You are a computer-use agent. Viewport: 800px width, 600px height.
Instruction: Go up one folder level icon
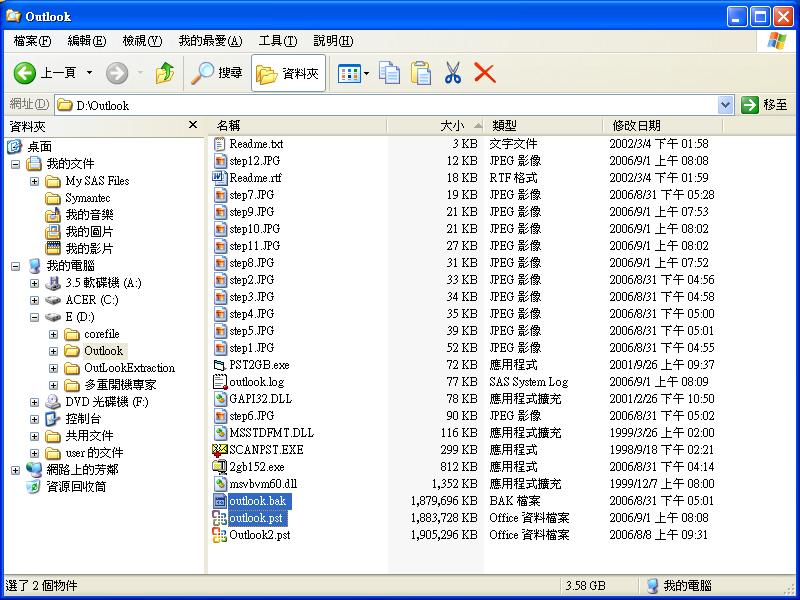tap(165, 73)
